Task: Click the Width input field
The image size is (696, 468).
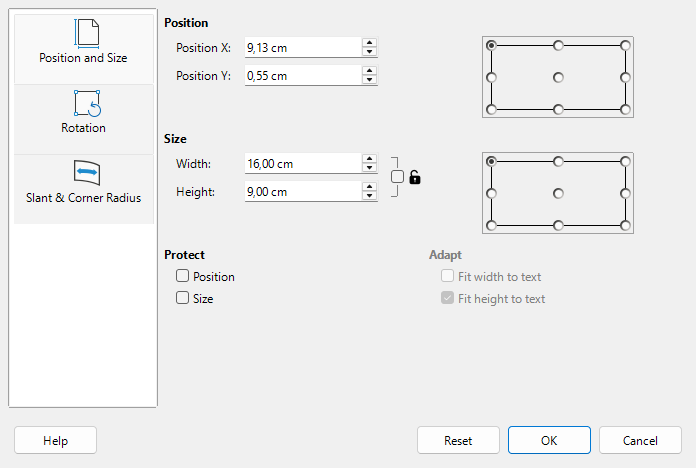Action: [303, 163]
